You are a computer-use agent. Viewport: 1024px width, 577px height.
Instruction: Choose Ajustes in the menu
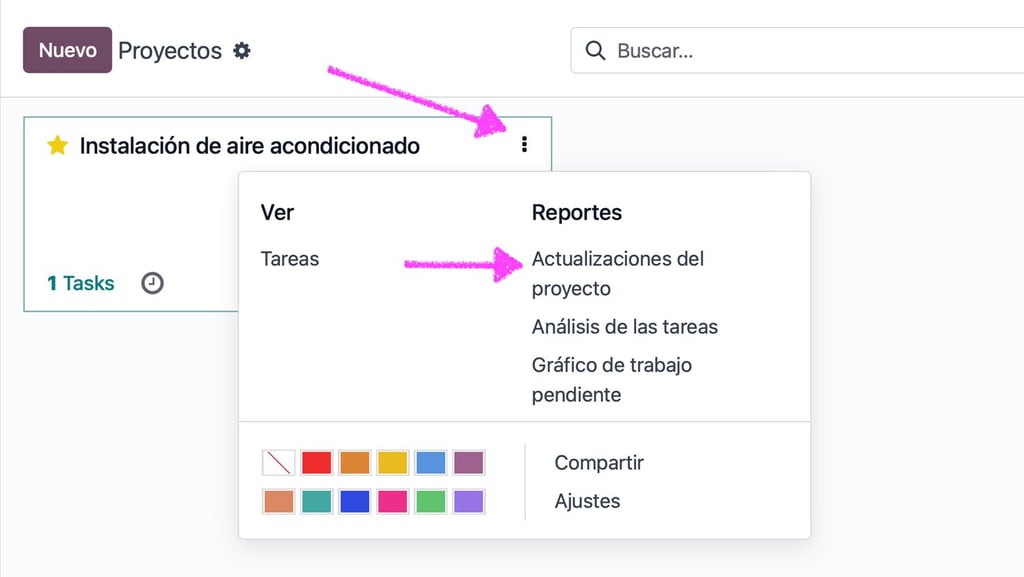coord(587,501)
